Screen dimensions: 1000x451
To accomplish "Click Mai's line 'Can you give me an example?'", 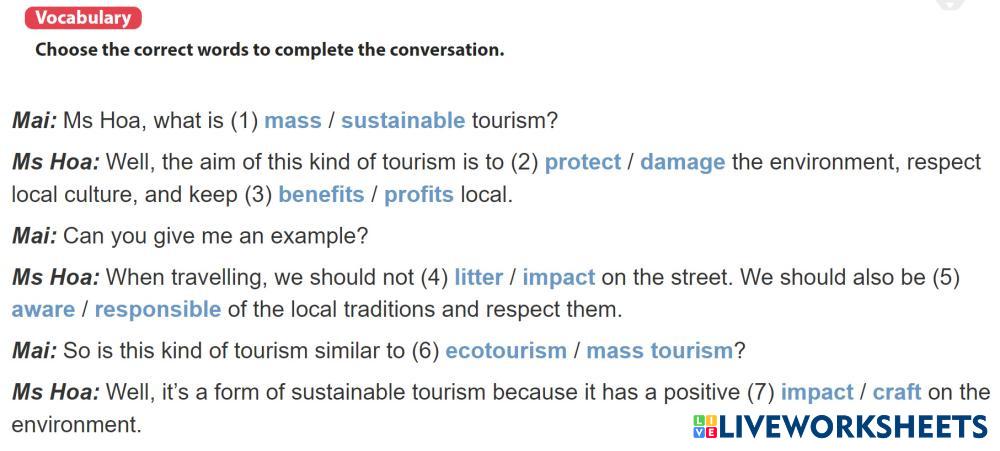I will (215, 236).
